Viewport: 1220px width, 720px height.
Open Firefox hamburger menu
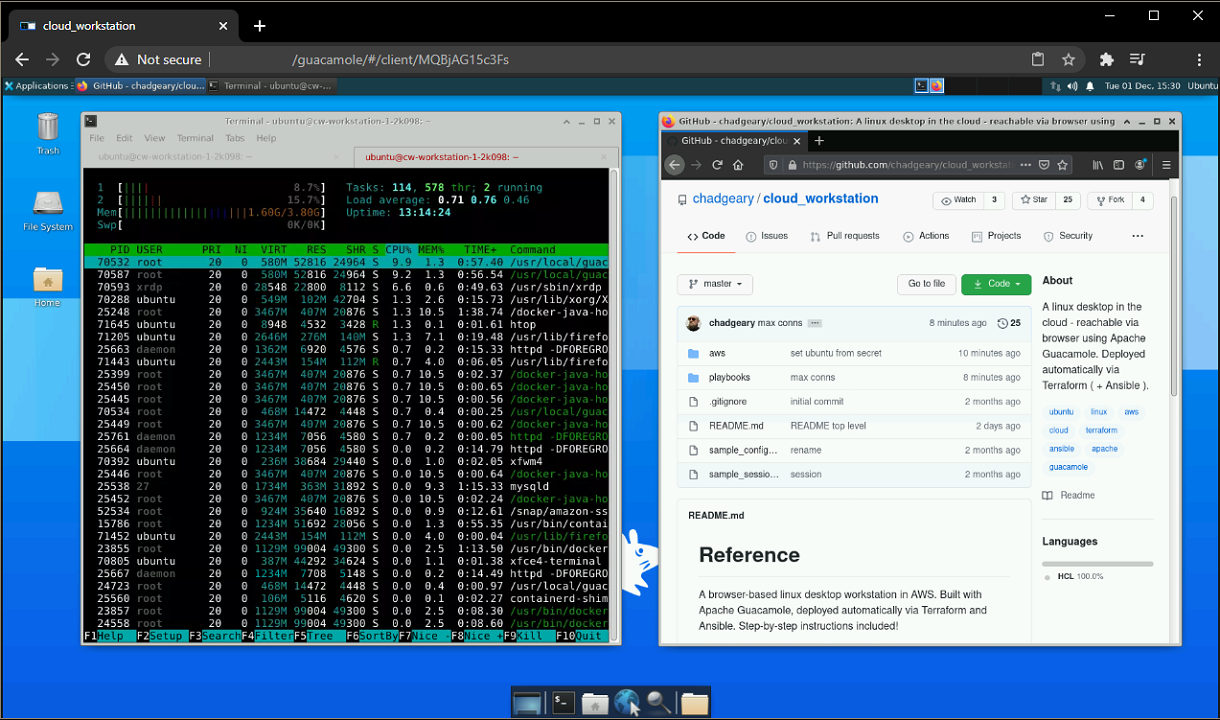pos(1166,165)
